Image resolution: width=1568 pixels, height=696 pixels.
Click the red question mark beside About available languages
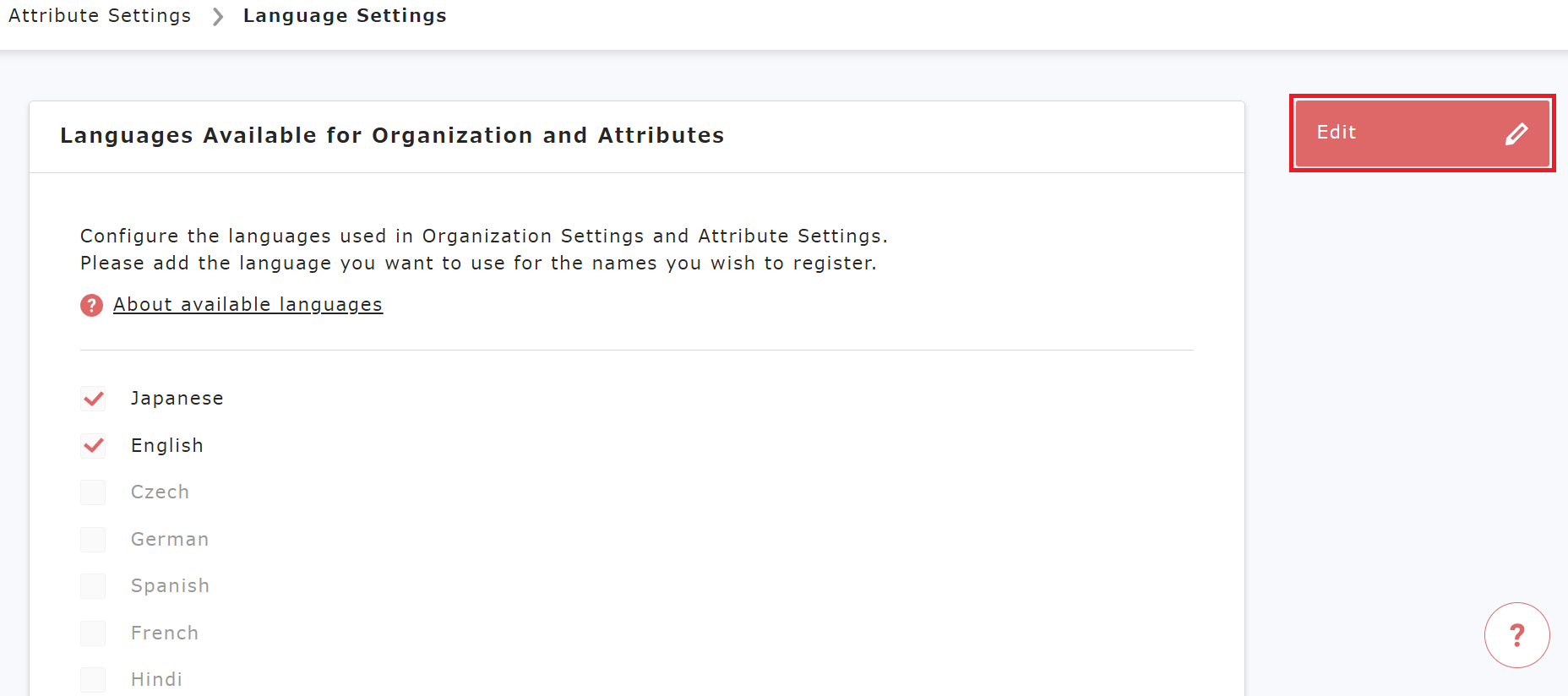[91, 305]
